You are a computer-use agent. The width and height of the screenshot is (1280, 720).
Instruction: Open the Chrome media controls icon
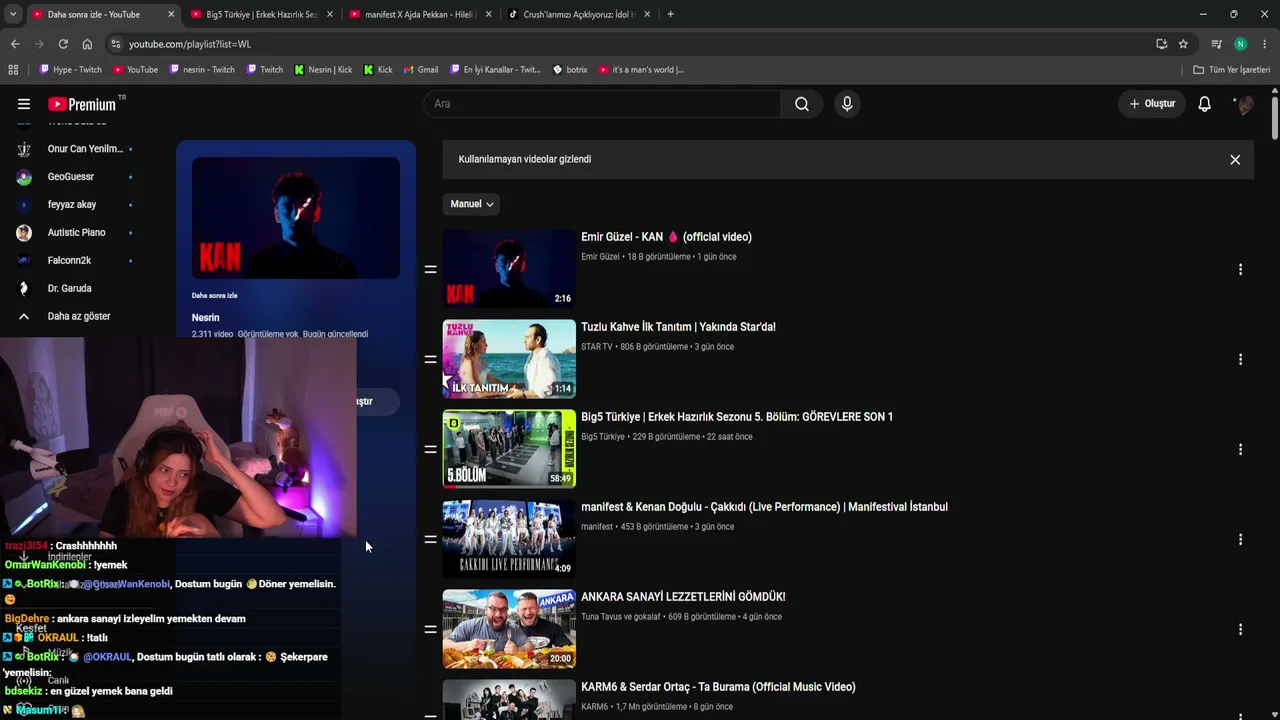coord(1217,44)
